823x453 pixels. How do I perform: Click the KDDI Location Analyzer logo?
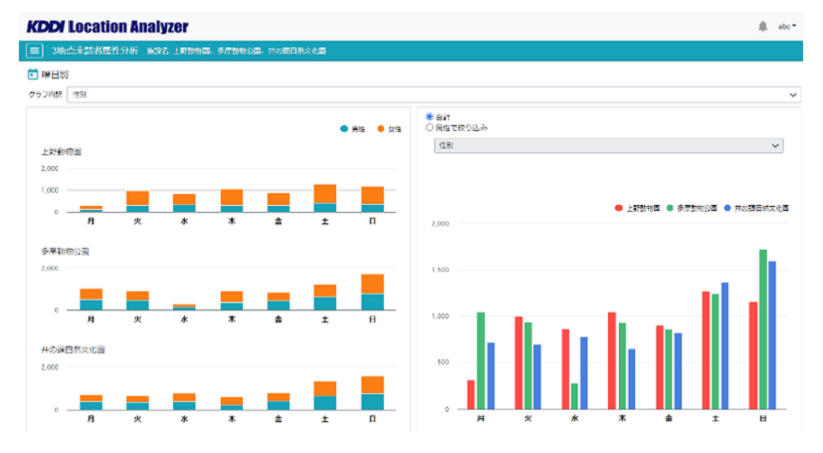[x=107, y=26]
